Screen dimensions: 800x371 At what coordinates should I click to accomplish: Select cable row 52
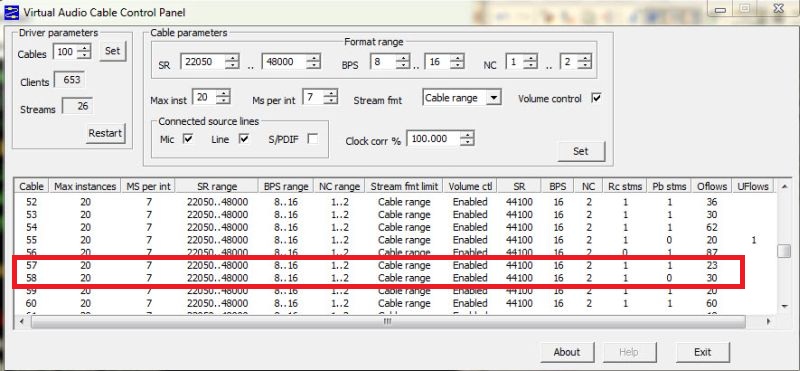click(394, 202)
